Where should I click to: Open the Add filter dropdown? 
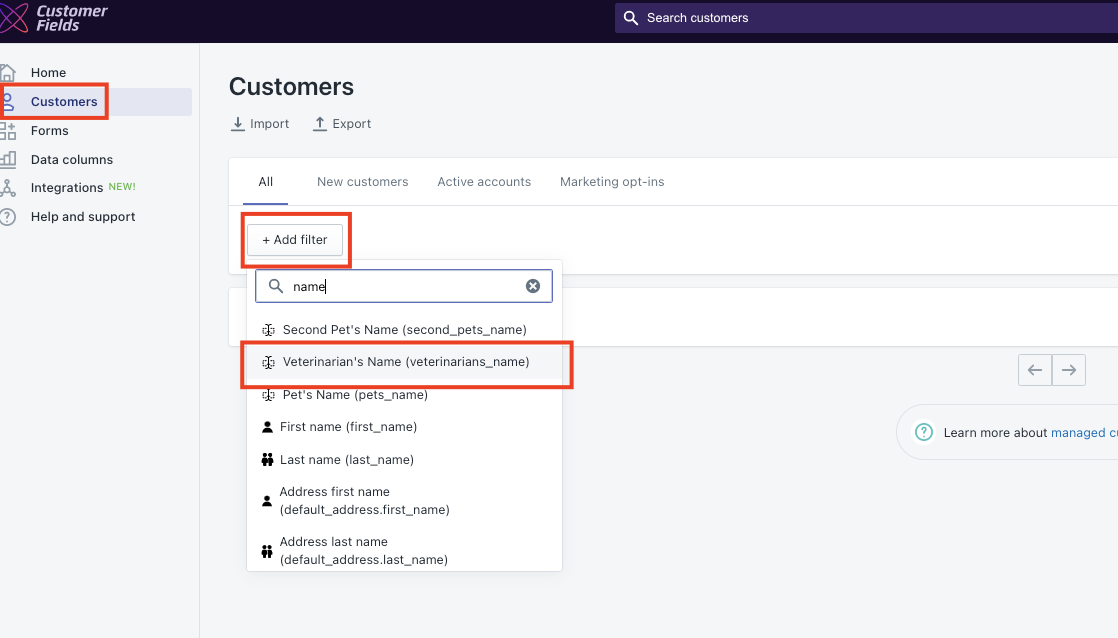(x=295, y=240)
